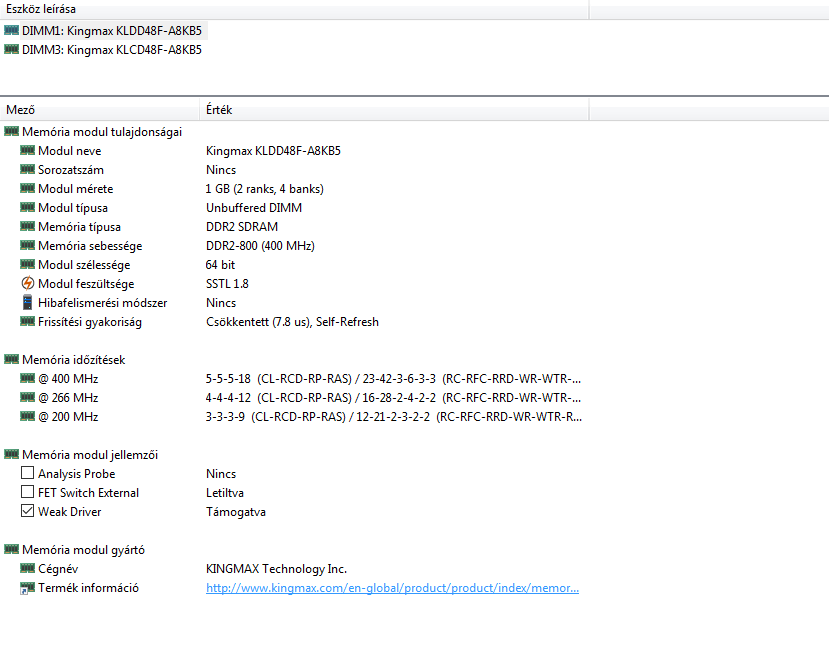
Task: Select the value 64 bit
Action: [x=220, y=265]
